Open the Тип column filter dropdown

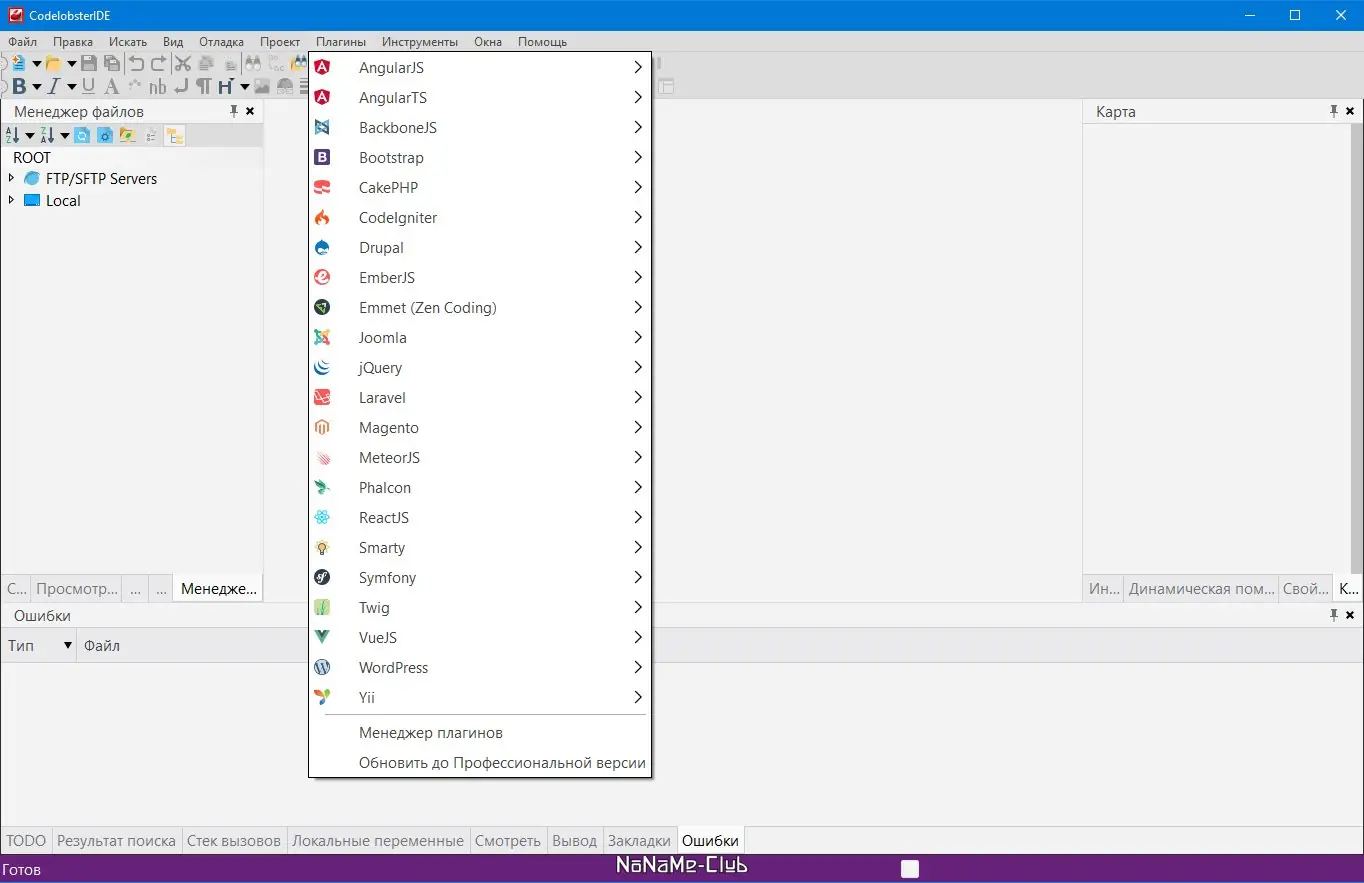point(68,645)
